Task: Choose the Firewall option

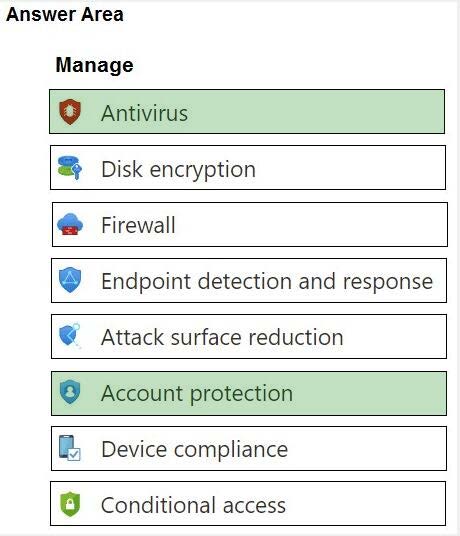Action: pyautogui.click(x=250, y=225)
